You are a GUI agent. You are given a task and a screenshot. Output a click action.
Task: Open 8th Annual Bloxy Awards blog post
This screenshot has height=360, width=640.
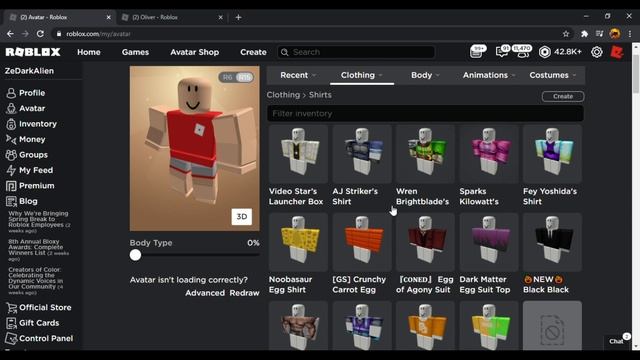[x=38, y=250]
